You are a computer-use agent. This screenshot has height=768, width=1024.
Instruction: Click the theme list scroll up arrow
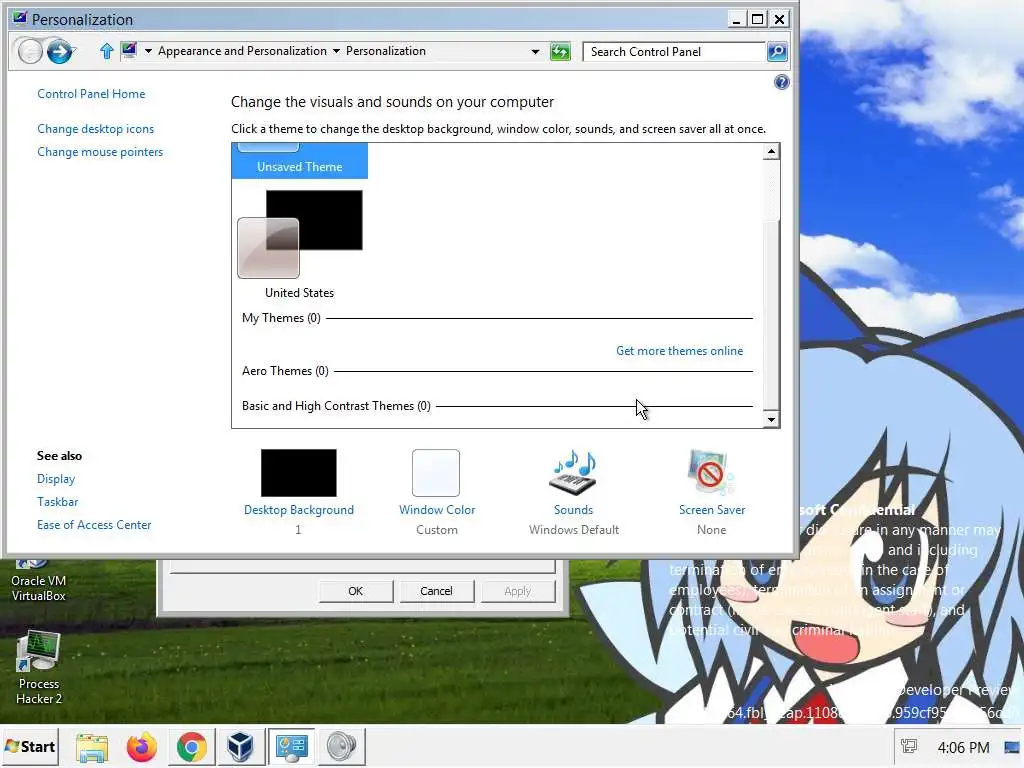(771, 152)
